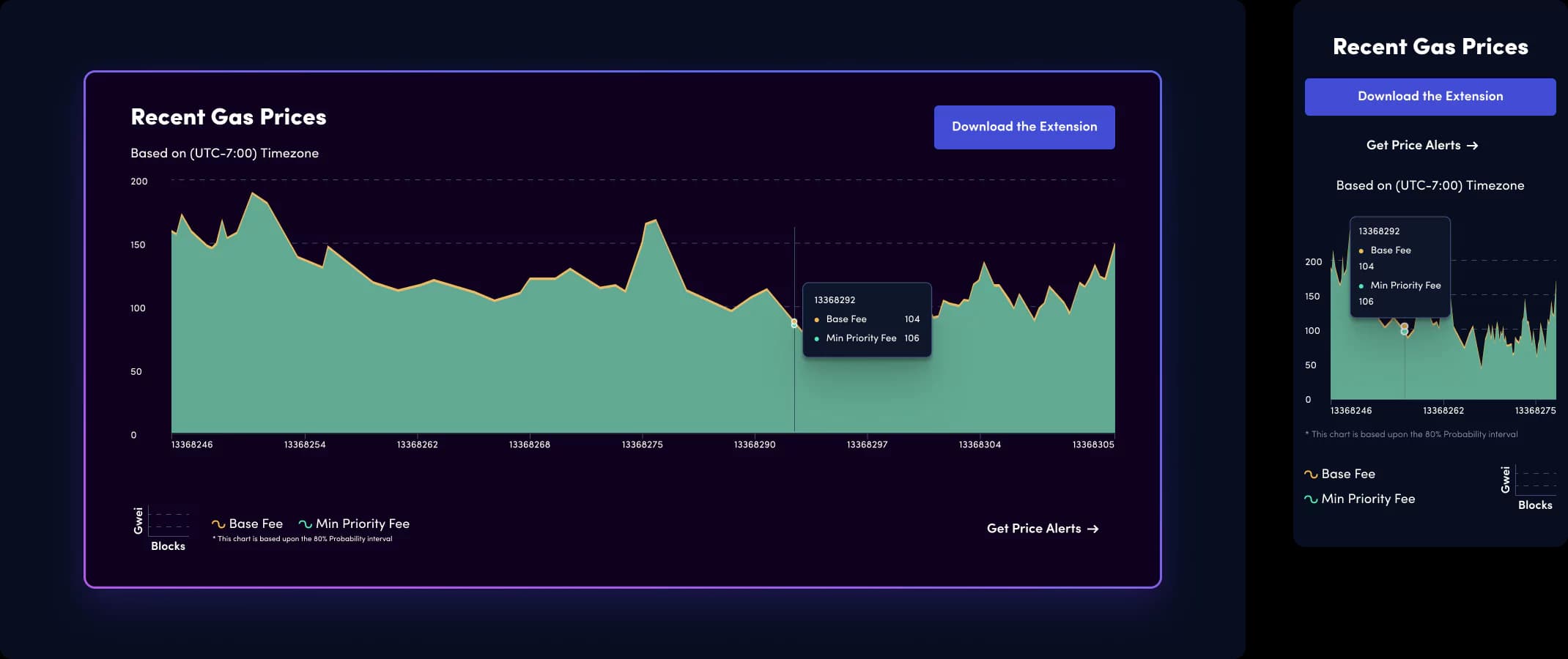Click orange Base Fee dot in desktop tooltip

tap(817, 320)
